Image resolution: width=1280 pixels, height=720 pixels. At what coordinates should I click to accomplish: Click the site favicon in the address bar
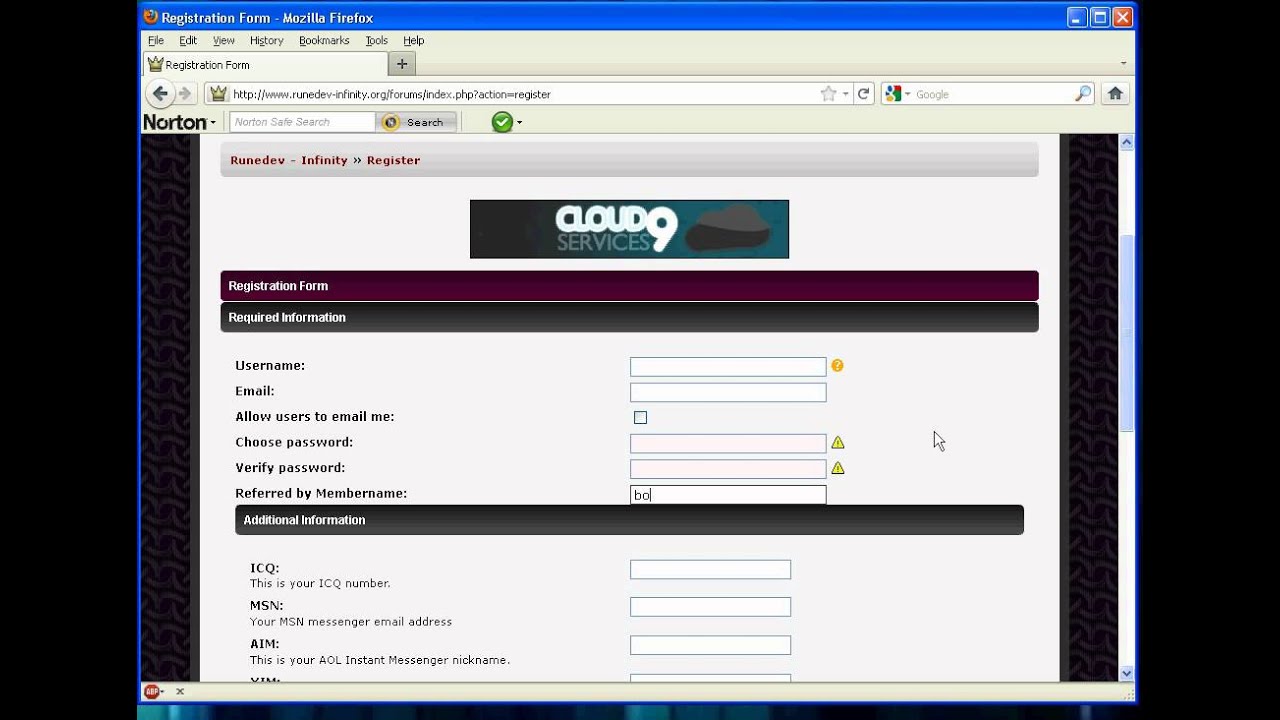click(218, 94)
